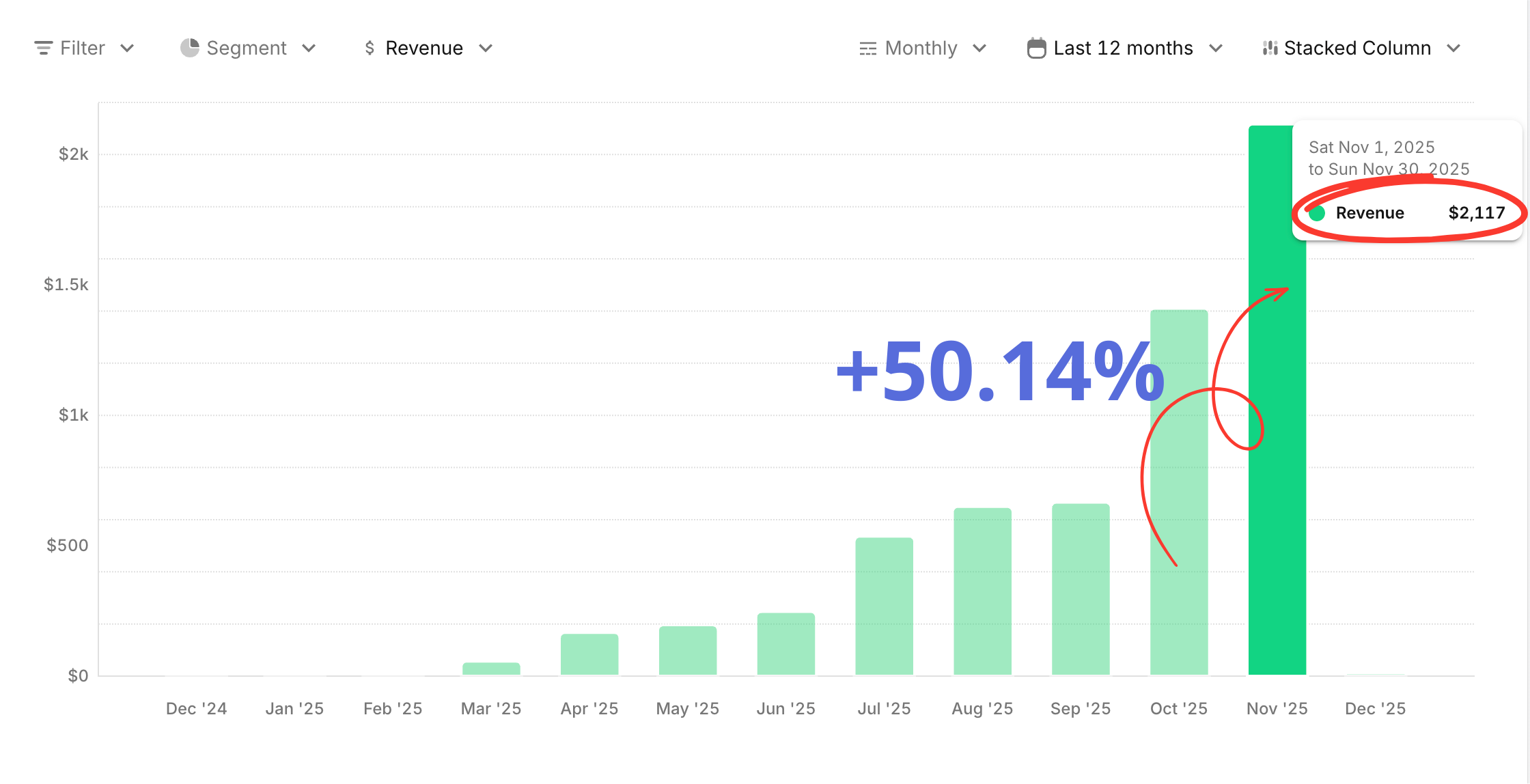
Task: Click the Revenue label text in toolbar
Action: pos(424,48)
